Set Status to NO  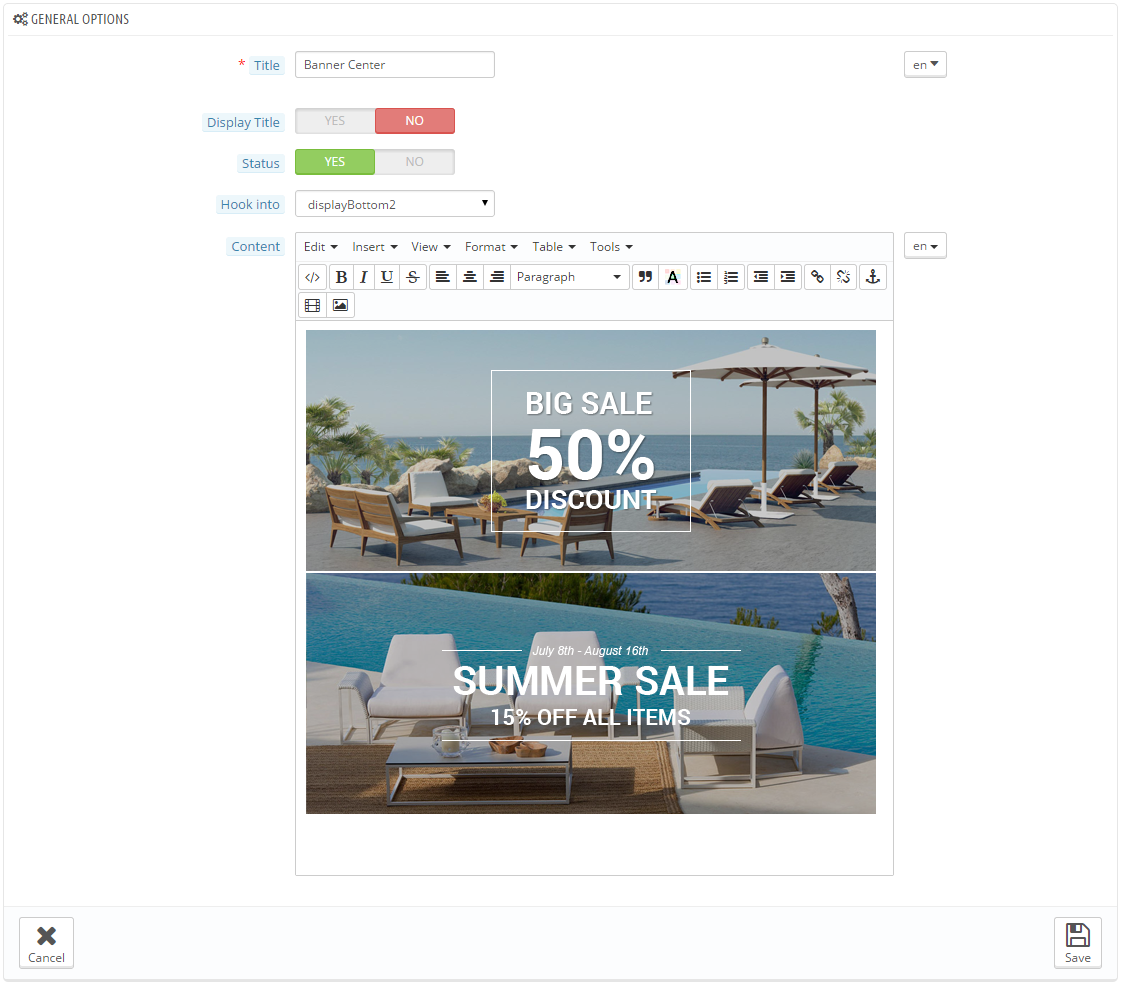(415, 162)
